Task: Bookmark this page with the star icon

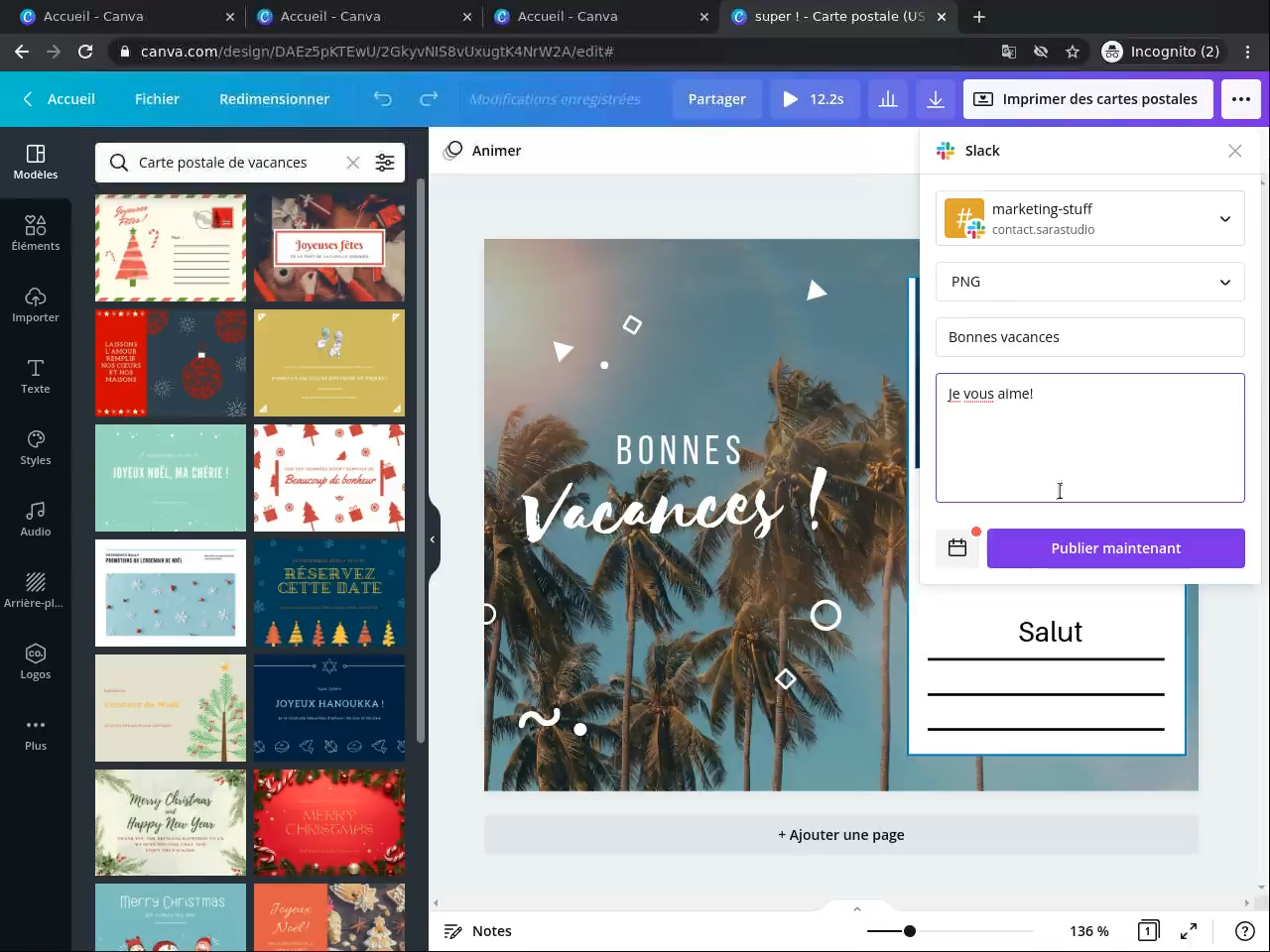Action: click(x=1073, y=52)
